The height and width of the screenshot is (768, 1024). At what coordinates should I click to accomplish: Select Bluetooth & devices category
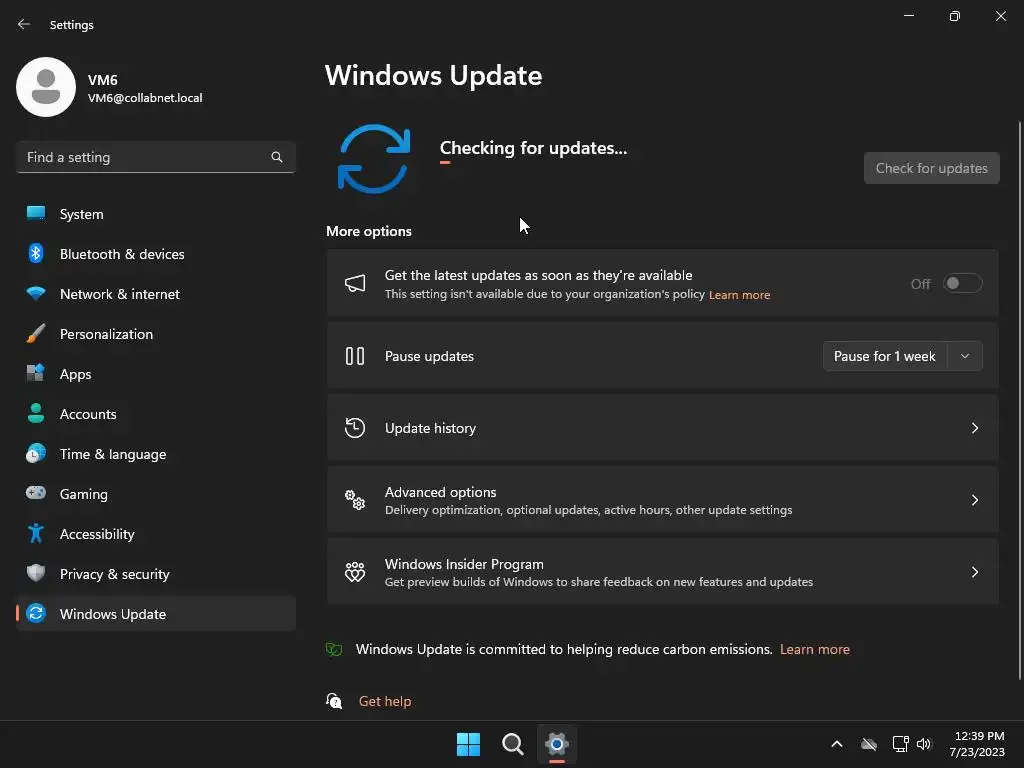click(156, 253)
